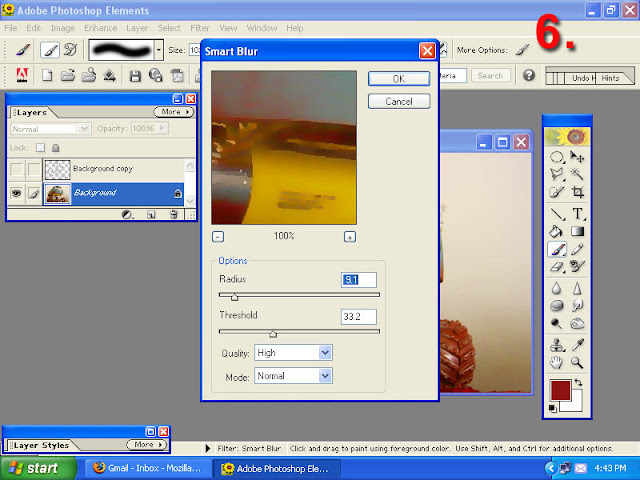Viewport: 640px width, 480px height.
Task: Select the Eraser tool
Action: [557, 267]
